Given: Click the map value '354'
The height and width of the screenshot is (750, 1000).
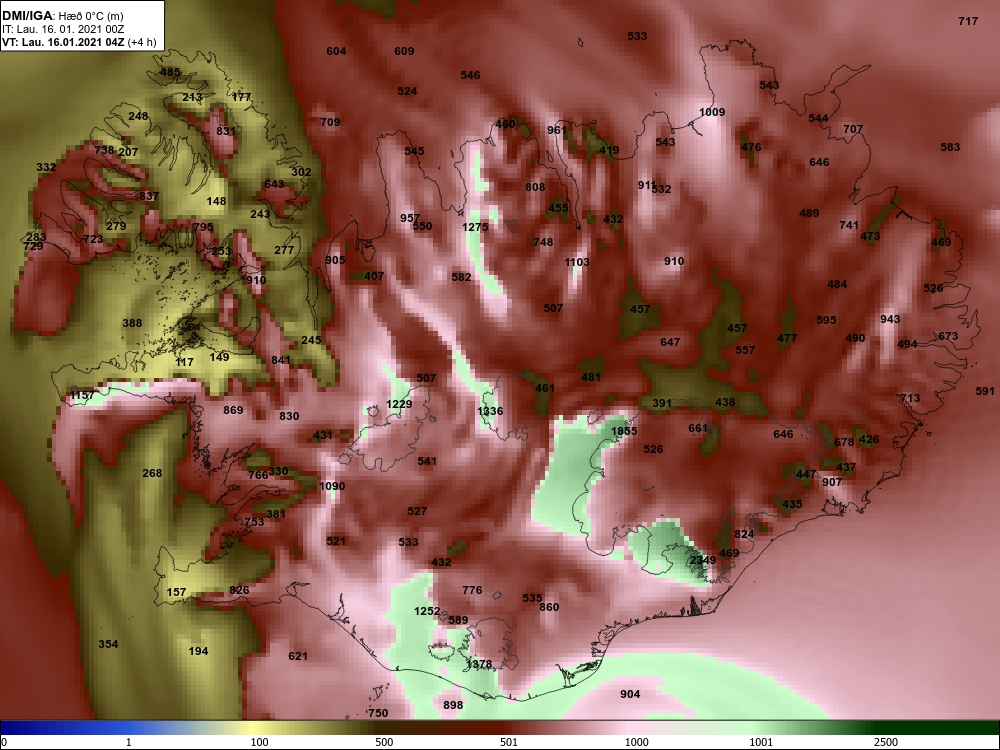Looking at the screenshot, I should point(108,644).
